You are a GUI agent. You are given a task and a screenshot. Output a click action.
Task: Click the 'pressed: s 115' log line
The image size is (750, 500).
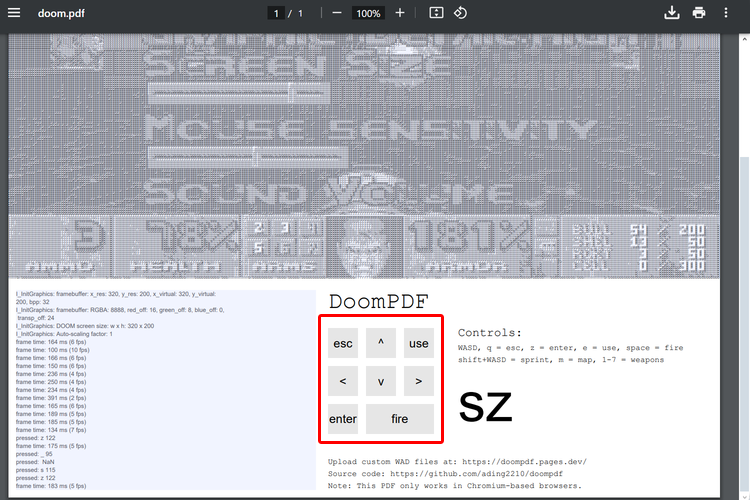35,470
